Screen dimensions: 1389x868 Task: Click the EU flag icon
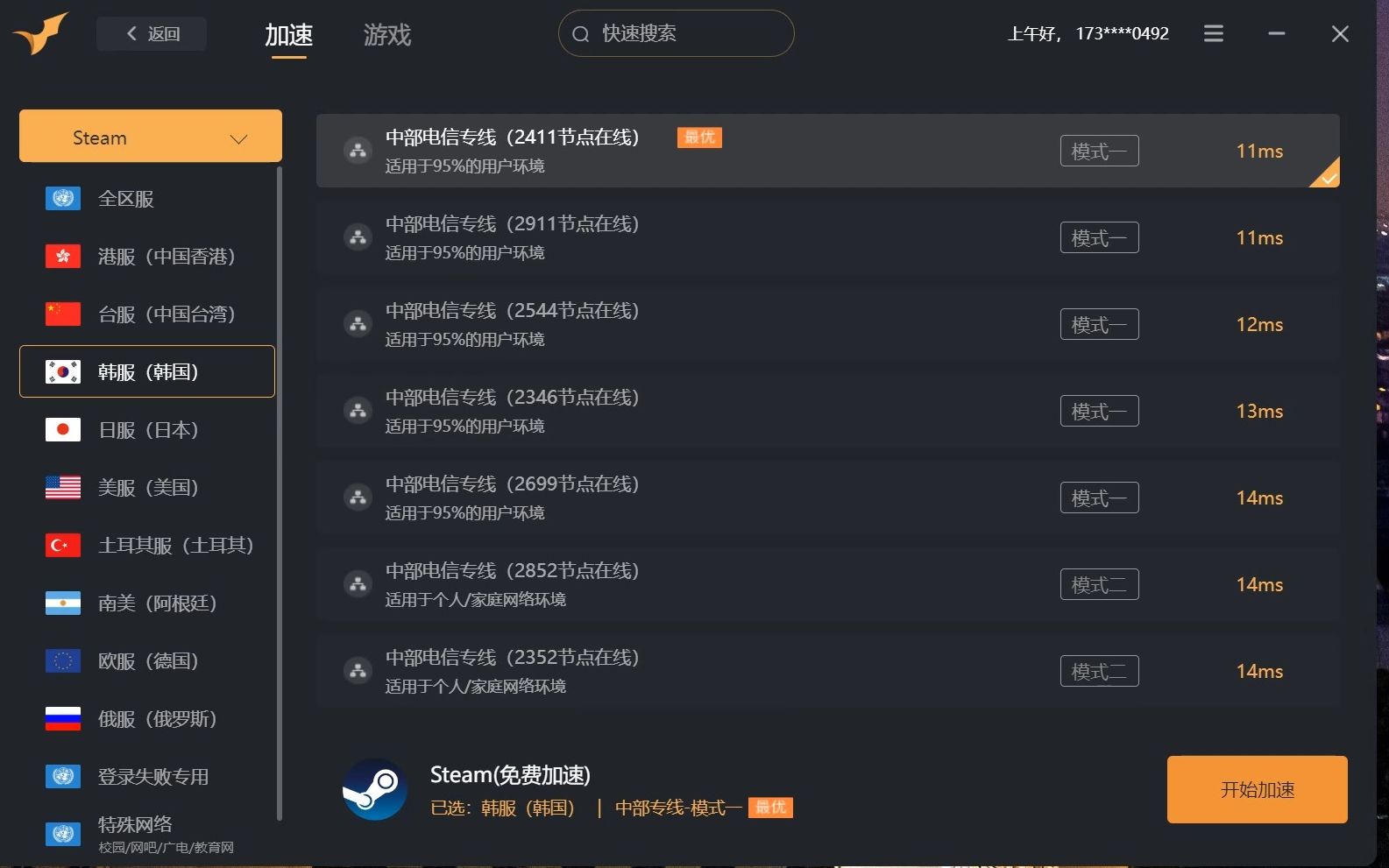63,660
